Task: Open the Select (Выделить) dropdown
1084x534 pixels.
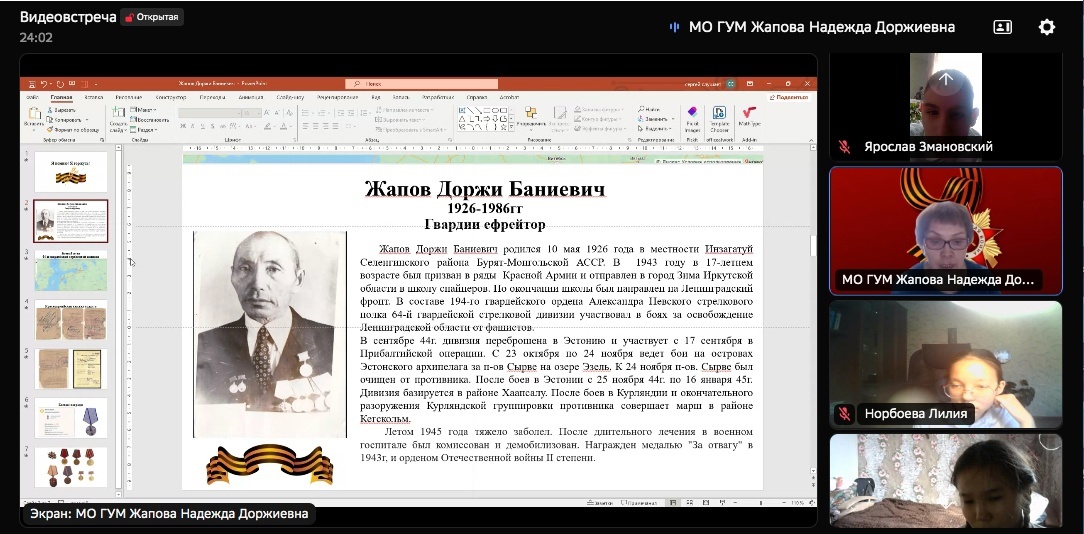Action: (654, 129)
